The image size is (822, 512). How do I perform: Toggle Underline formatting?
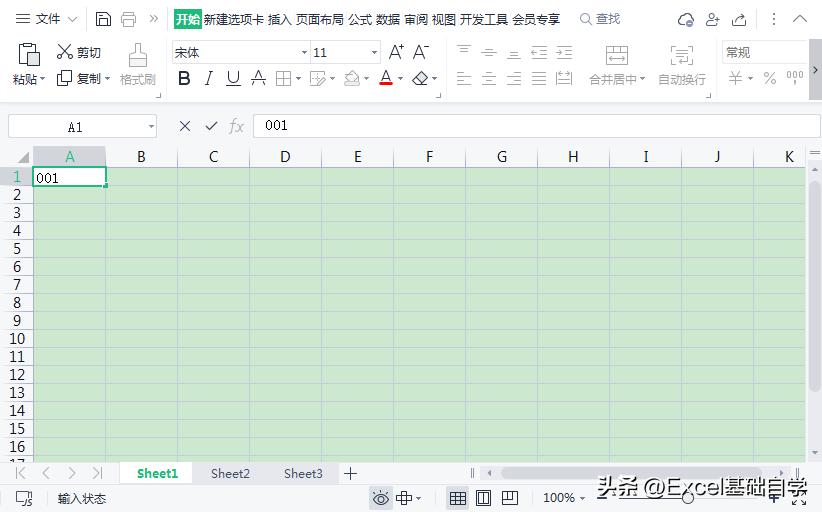(233, 79)
